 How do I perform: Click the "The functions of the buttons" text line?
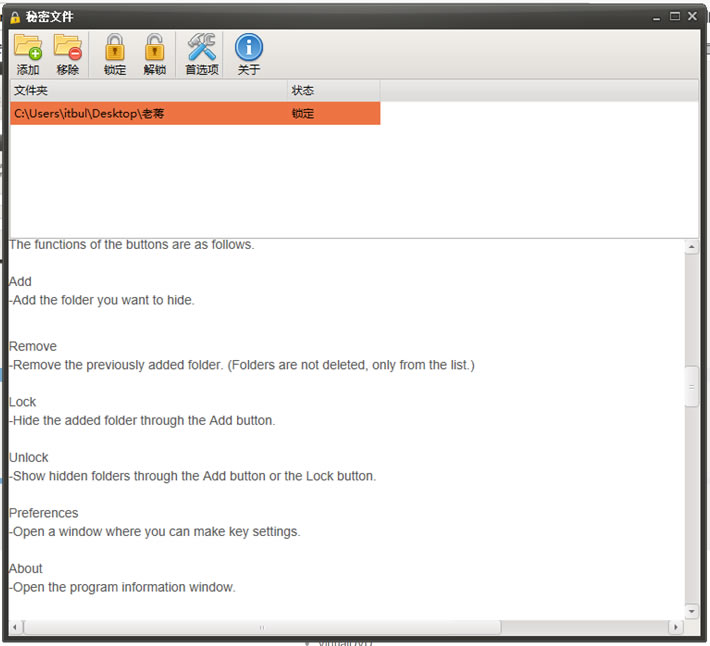(132, 245)
